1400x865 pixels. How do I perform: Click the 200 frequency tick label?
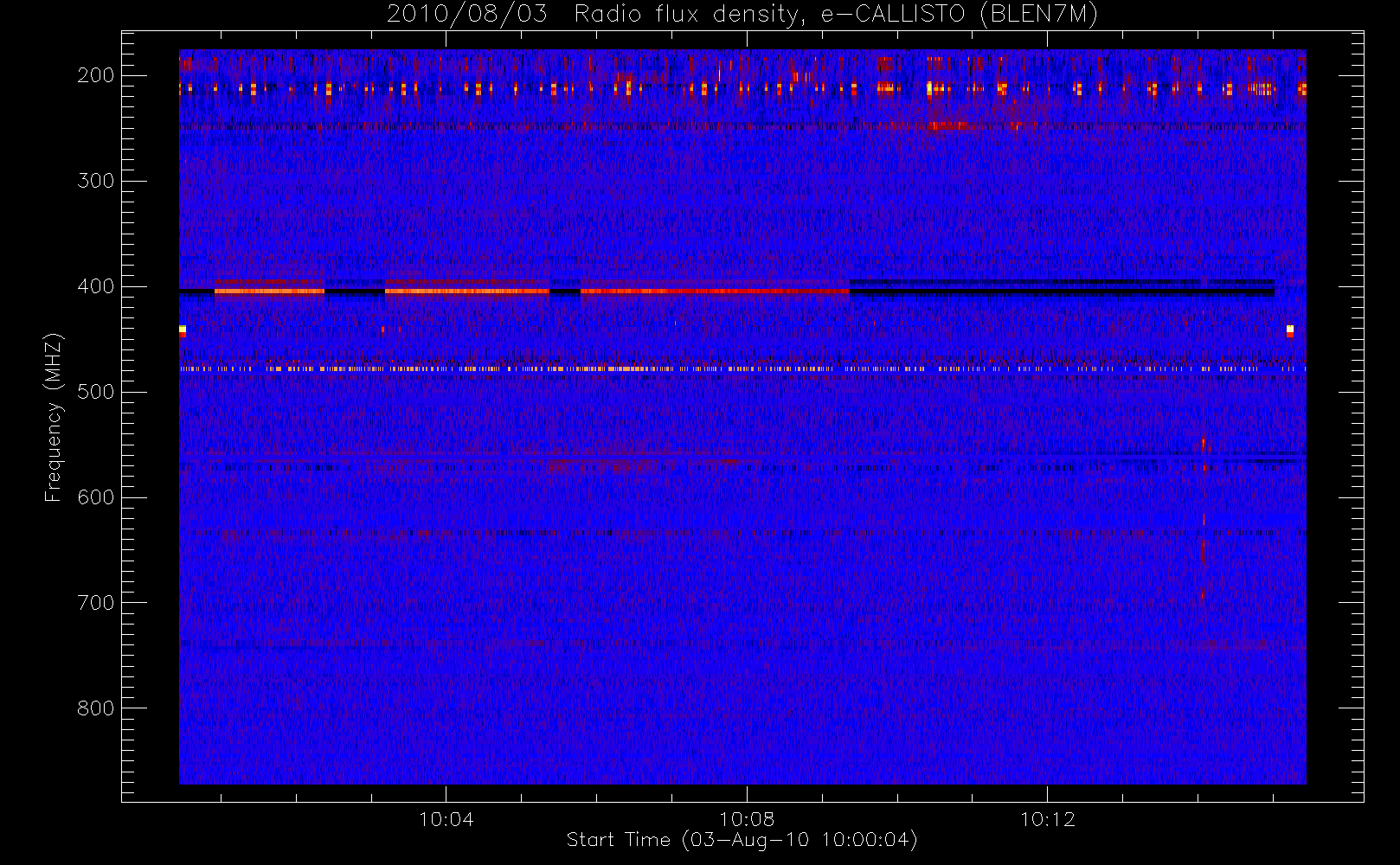(96, 75)
